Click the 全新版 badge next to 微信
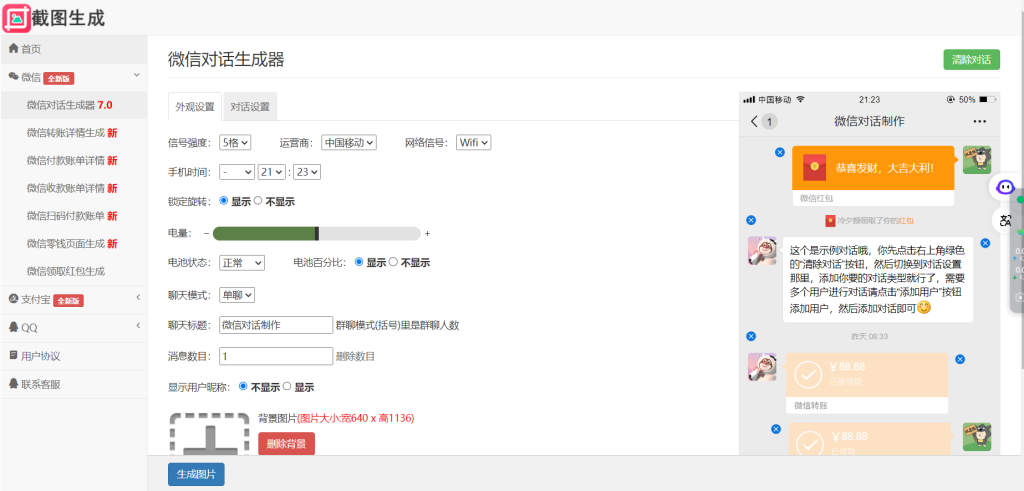 pyautogui.click(x=59, y=78)
